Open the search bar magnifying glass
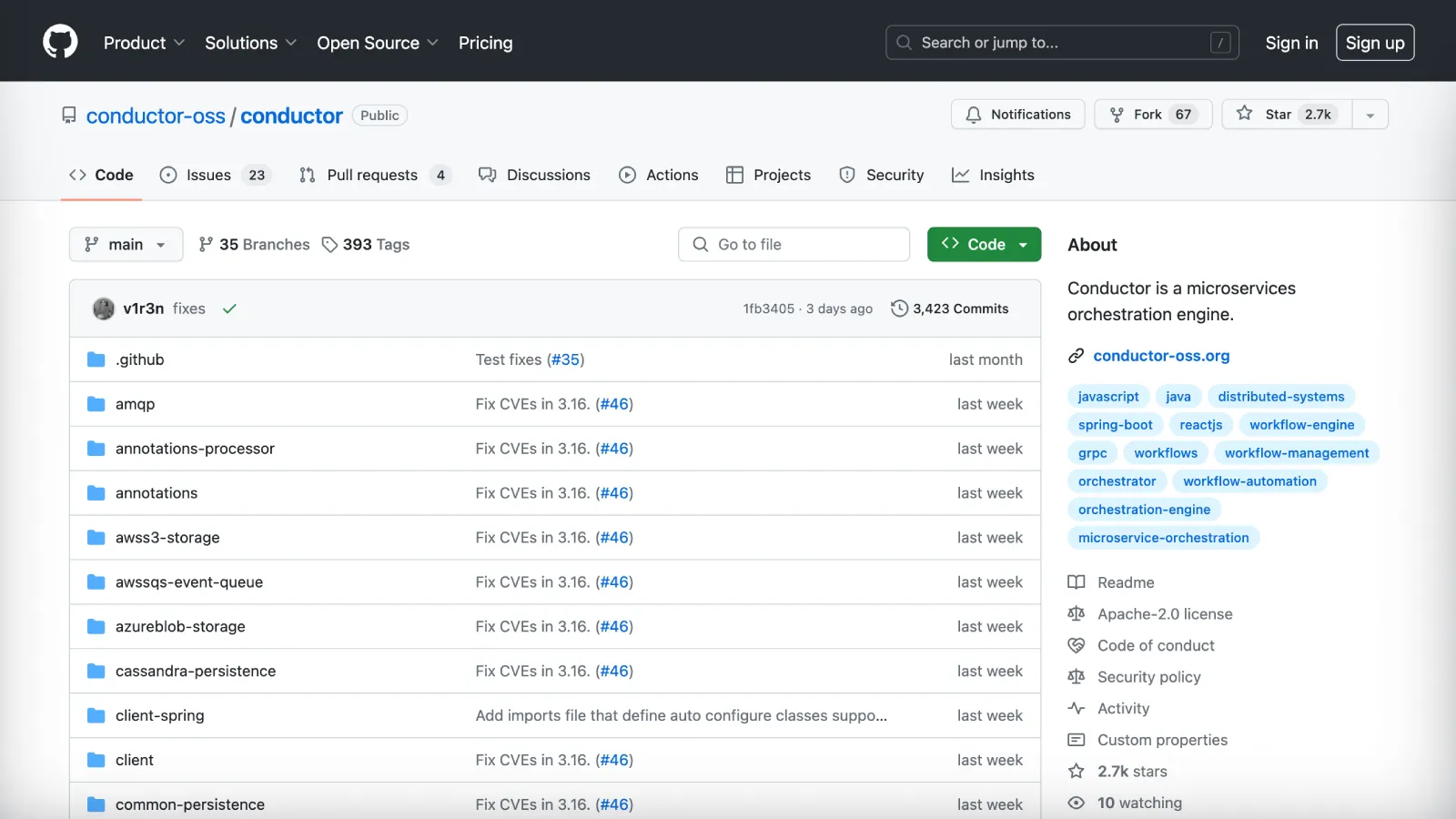Viewport: 1456px width, 819px height. tap(904, 42)
